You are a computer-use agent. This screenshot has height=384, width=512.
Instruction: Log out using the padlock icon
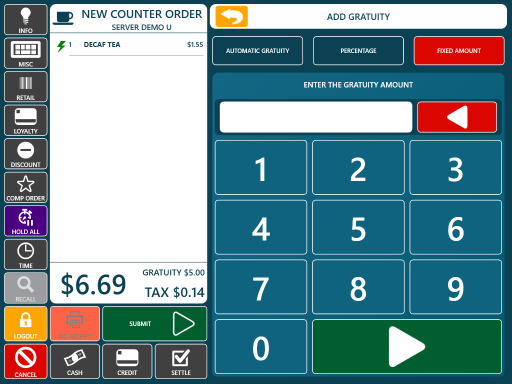pyautogui.click(x=26, y=324)
